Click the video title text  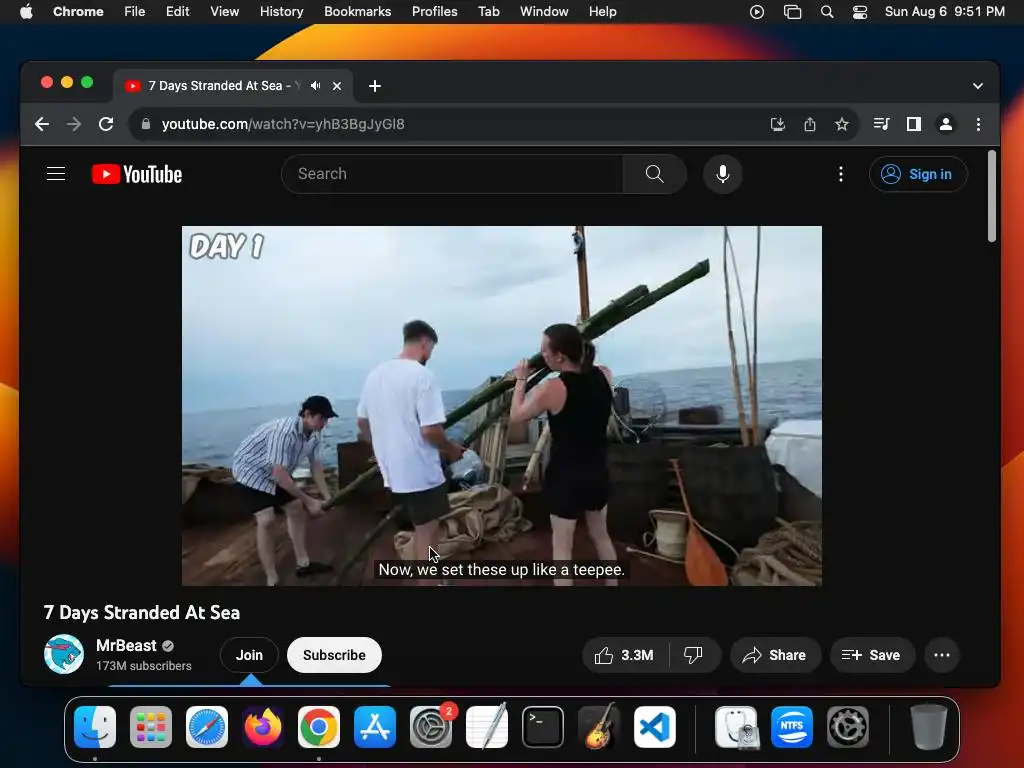(142, 613)
